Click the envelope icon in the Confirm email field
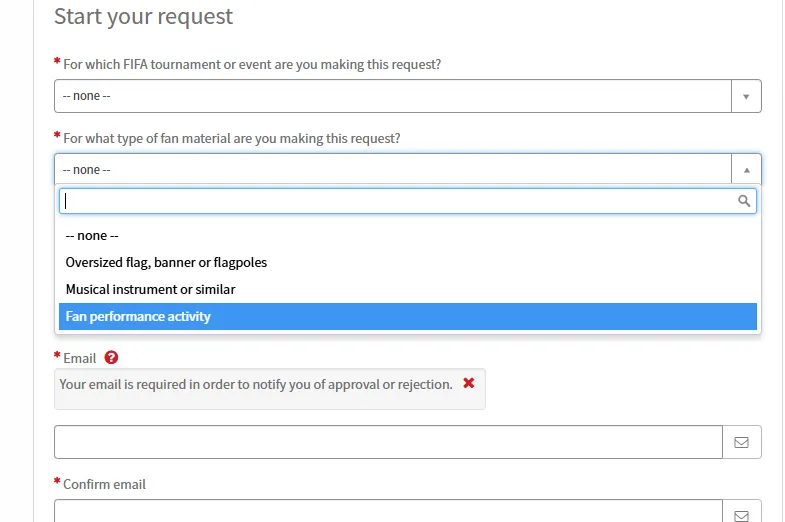Image resolution: width=785 pixels, height=522 pixels. pos(741,514)
